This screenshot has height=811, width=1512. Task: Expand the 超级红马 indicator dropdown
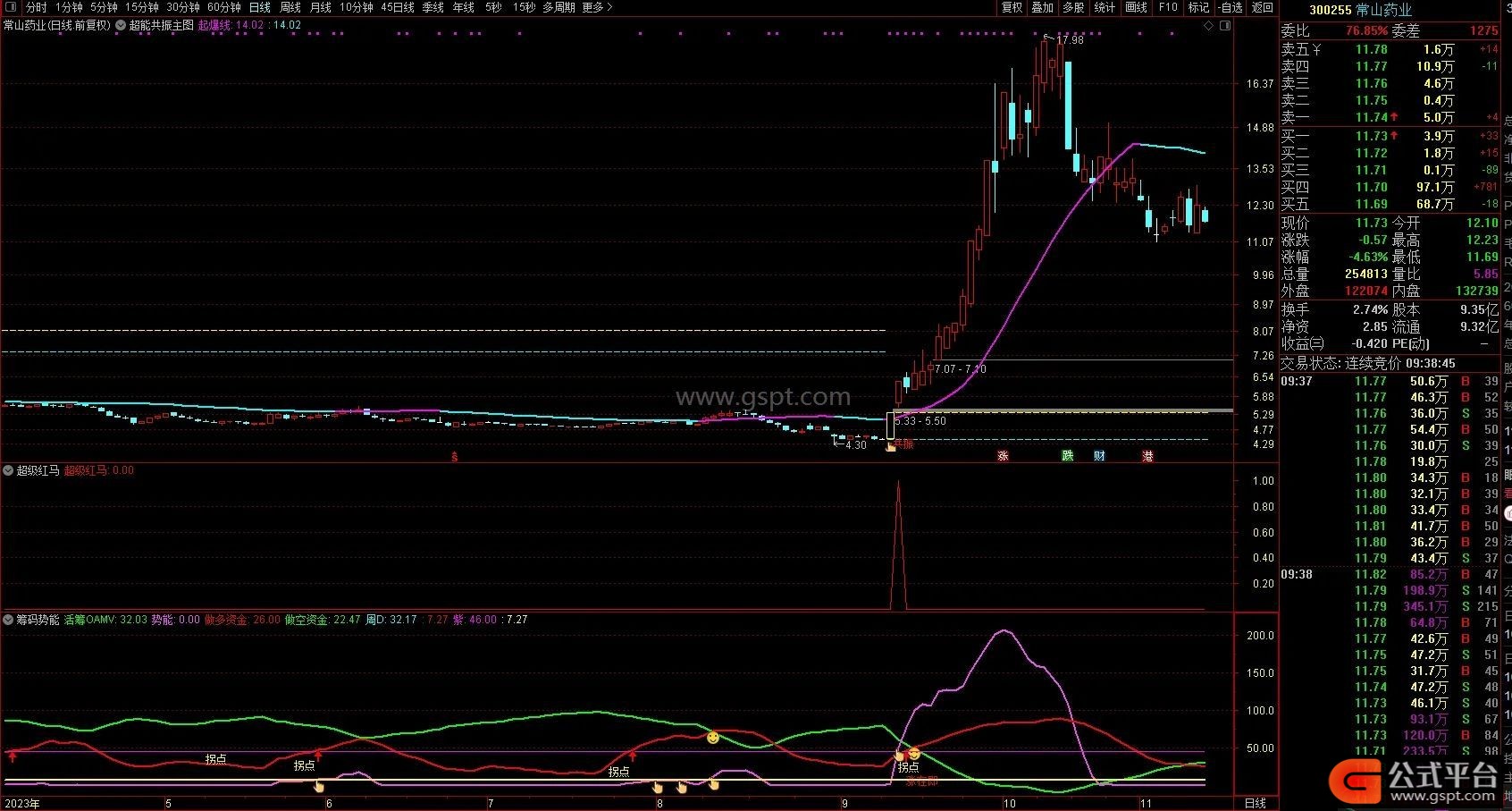[x=9, y=470]
